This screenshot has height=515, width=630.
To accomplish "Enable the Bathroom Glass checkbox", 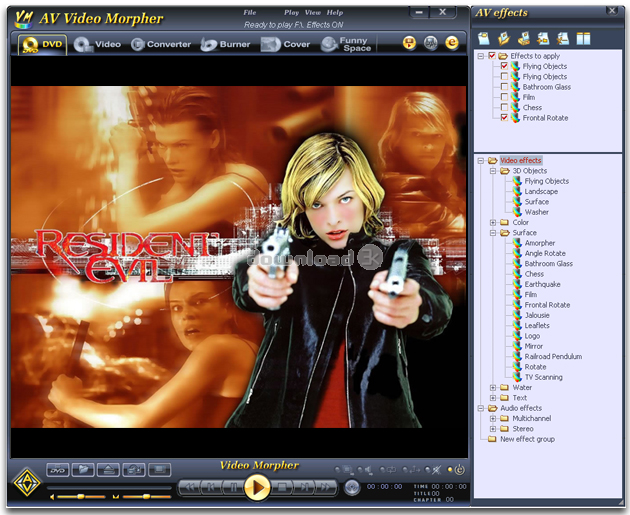I will click(x=504, y=87).
